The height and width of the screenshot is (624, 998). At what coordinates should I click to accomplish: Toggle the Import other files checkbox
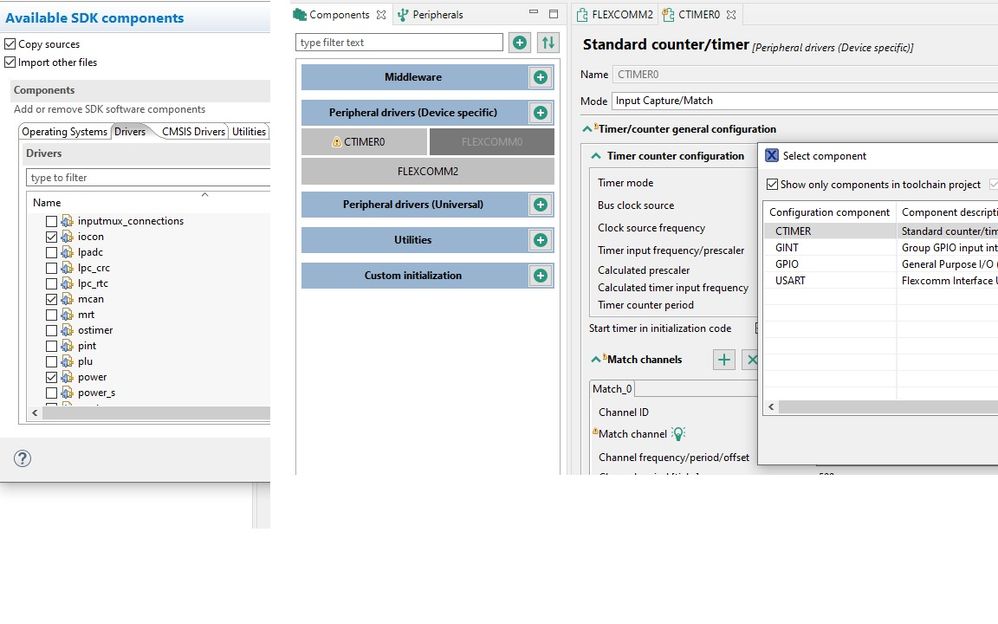click(x=10, y=62)
